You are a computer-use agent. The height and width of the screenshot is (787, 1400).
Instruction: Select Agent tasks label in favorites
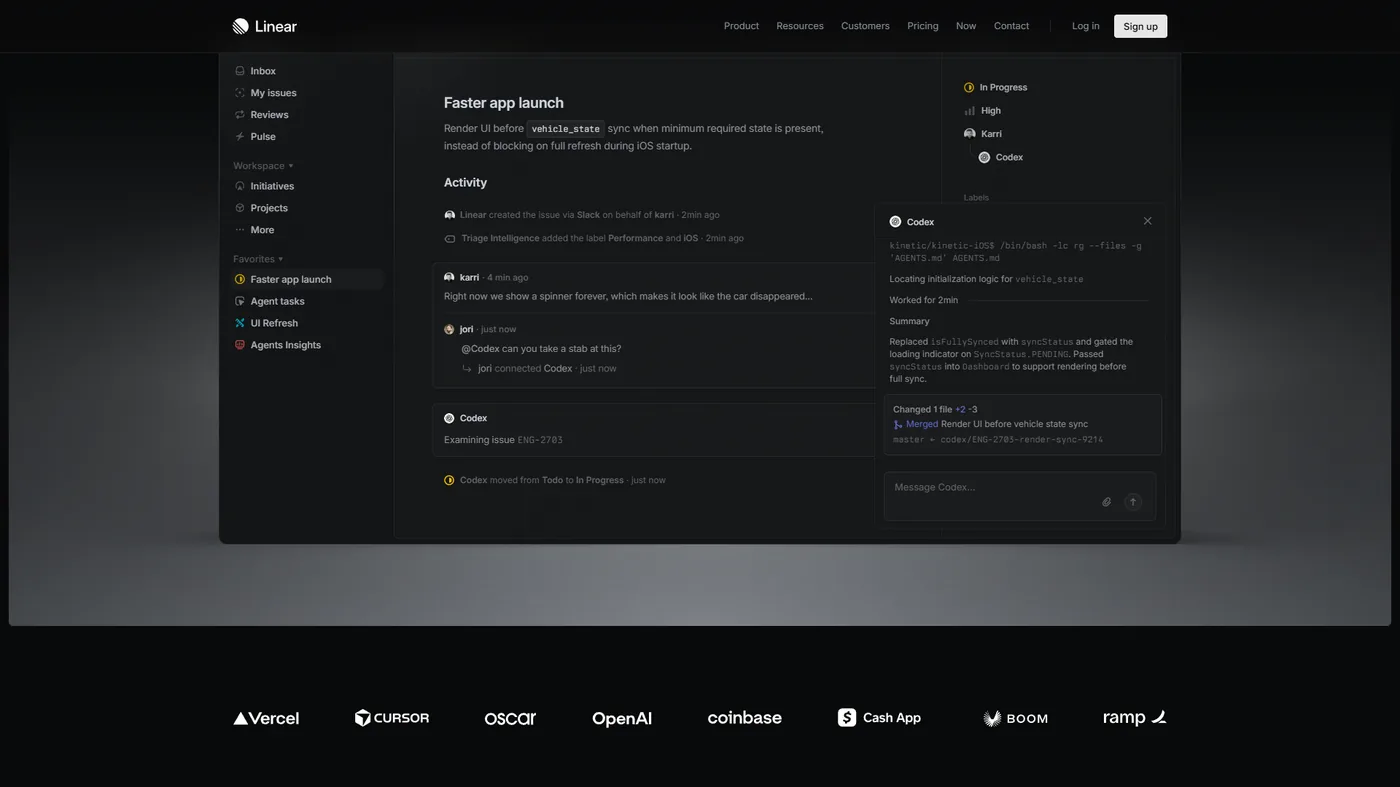point(277,302)
